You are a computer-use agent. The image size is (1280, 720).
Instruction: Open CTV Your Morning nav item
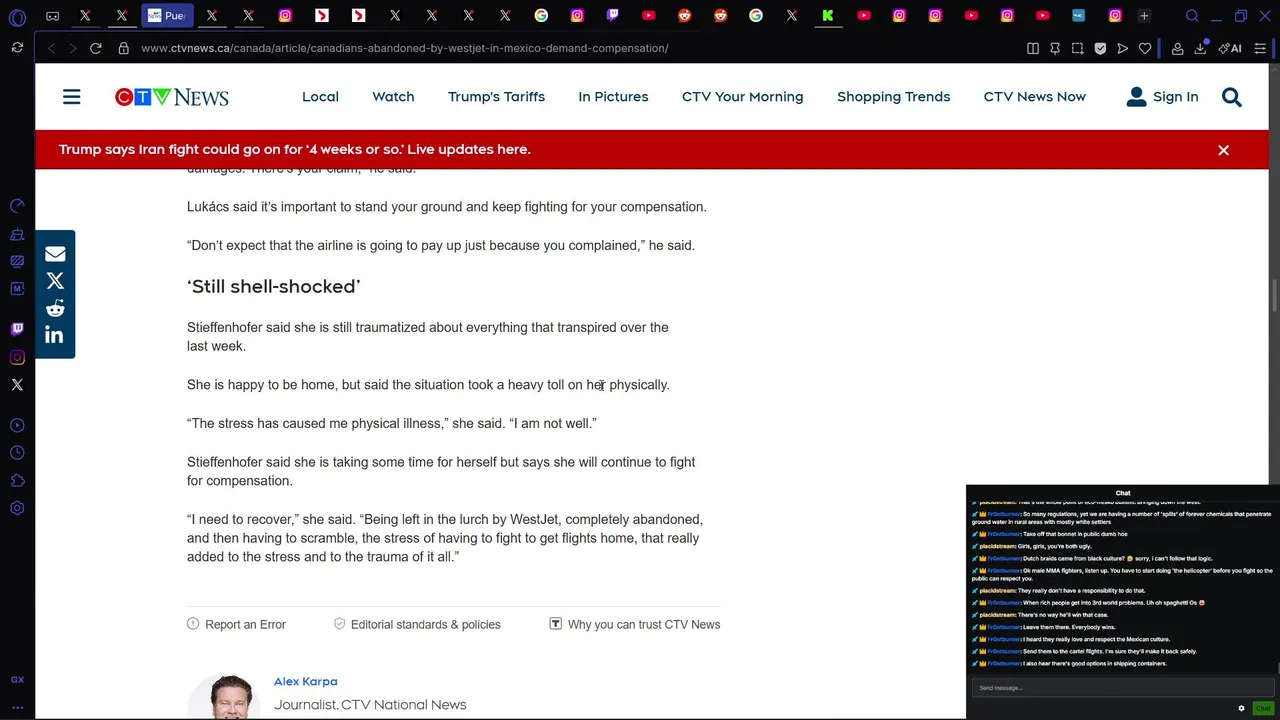pyautogui.click(x=742, y=97)
